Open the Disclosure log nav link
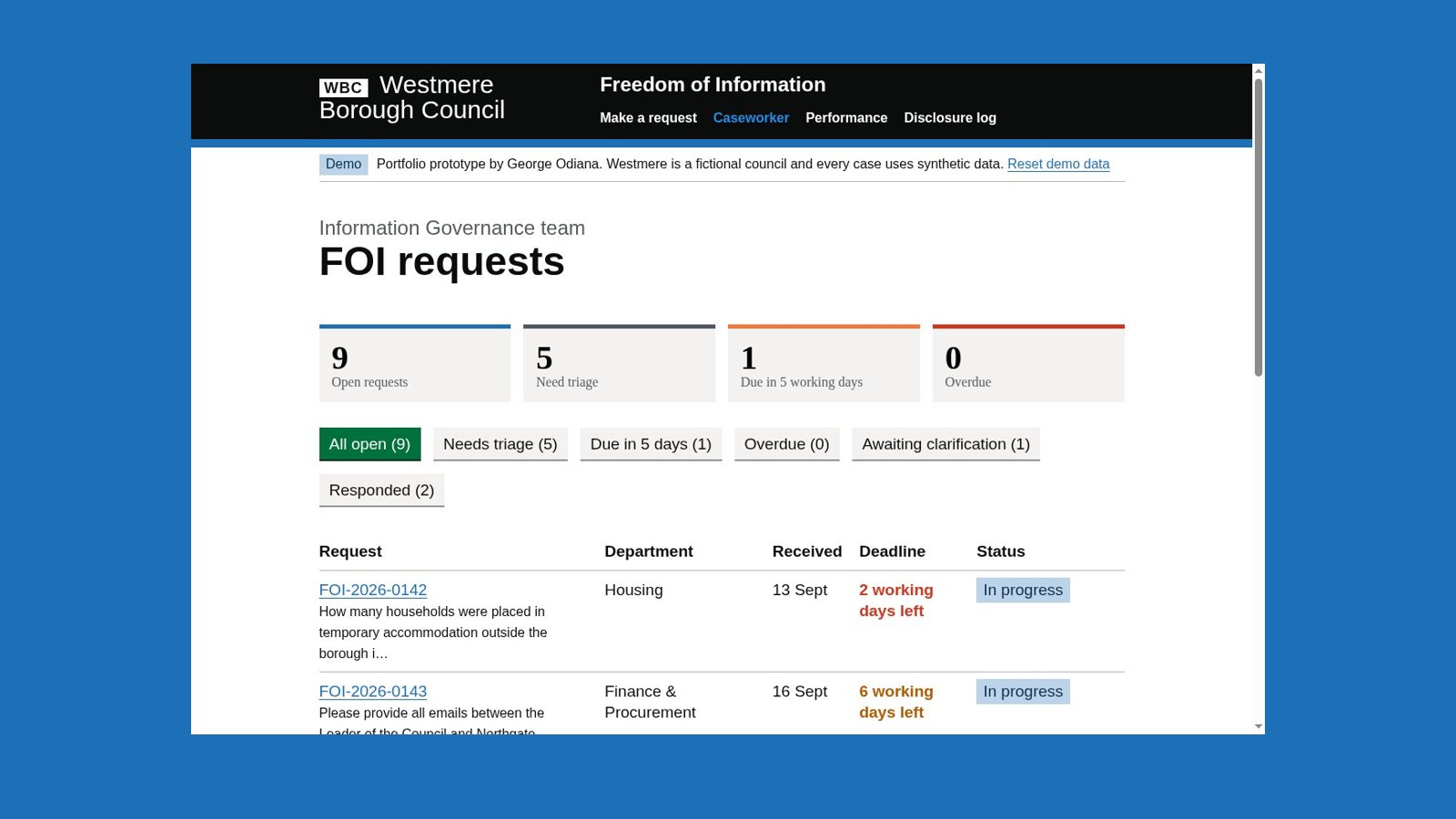This screenshot has height=819, width=1456. coord(950,117)
